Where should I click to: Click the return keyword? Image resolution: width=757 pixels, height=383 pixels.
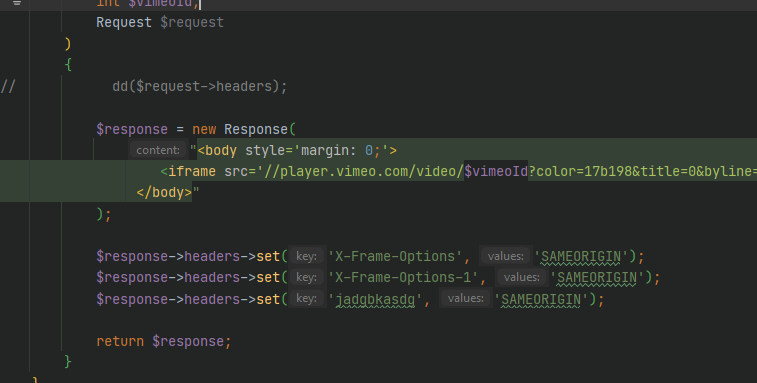(x=120, y=341)
